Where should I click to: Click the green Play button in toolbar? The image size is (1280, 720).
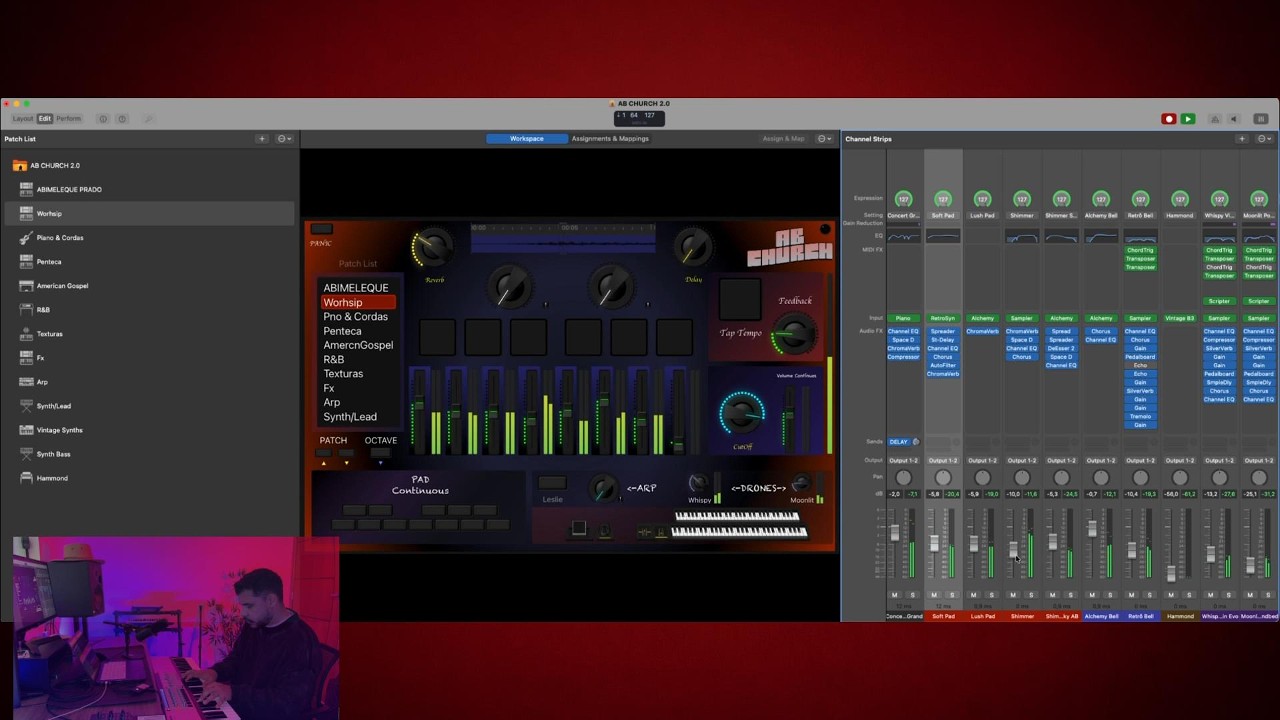1188,119
